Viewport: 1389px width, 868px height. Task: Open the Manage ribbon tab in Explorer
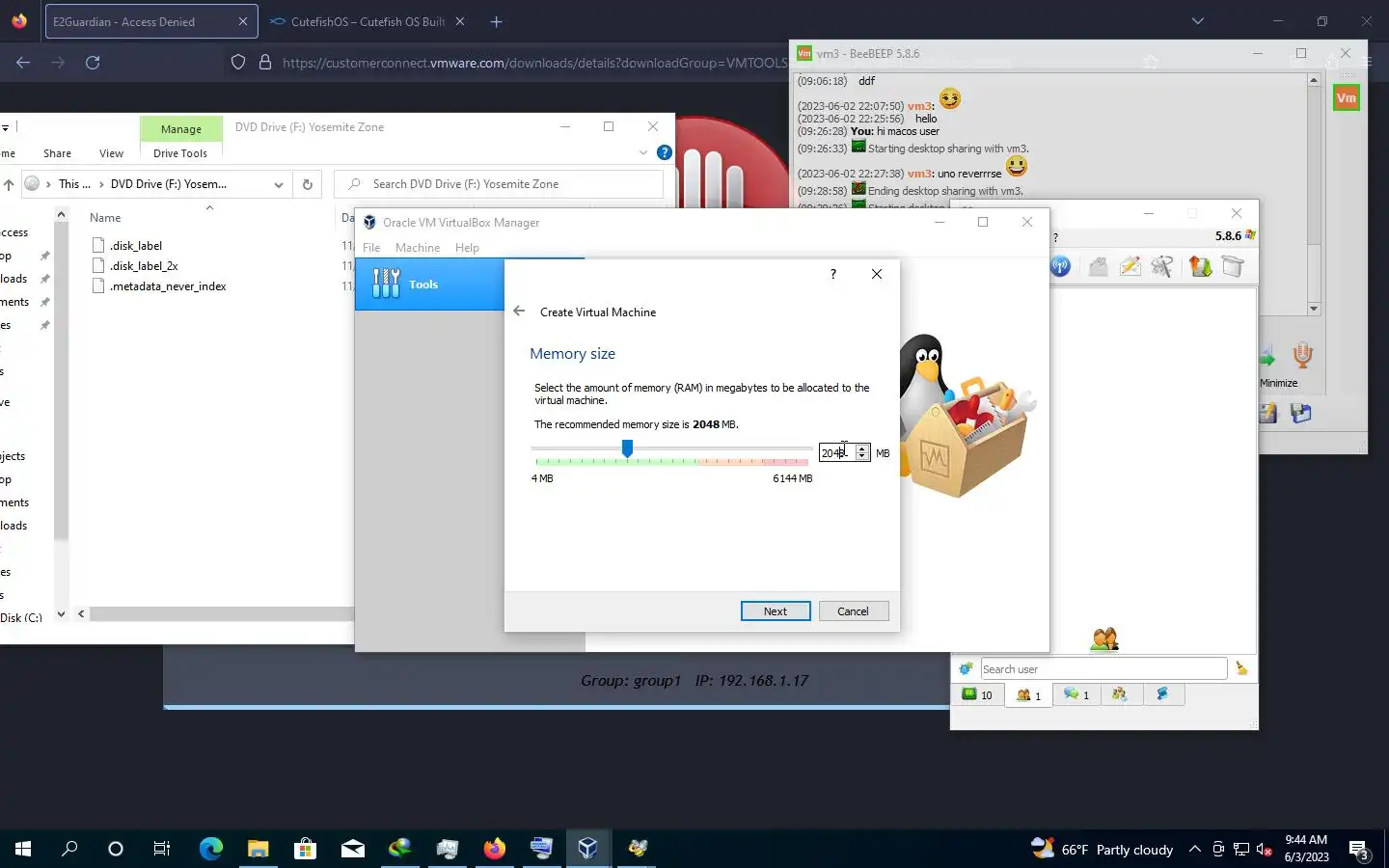[x=181, y=129]
